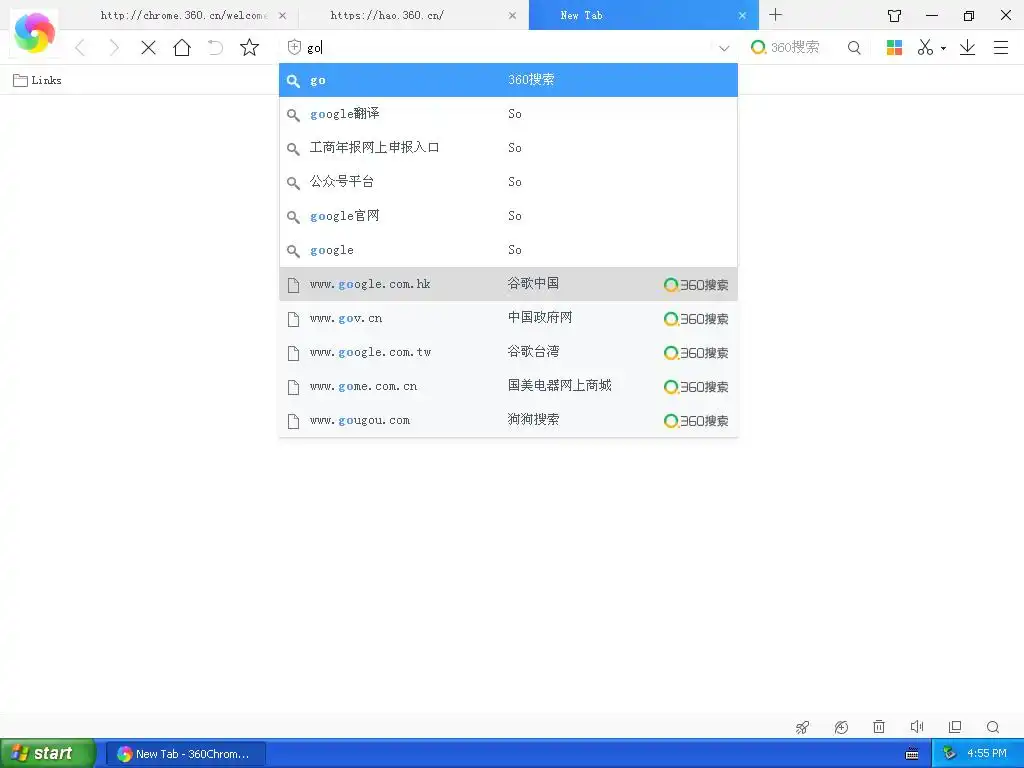Click the trash clear-history icon in status bar
Viewport: 1024px width, 768px height.
[879, 726]
